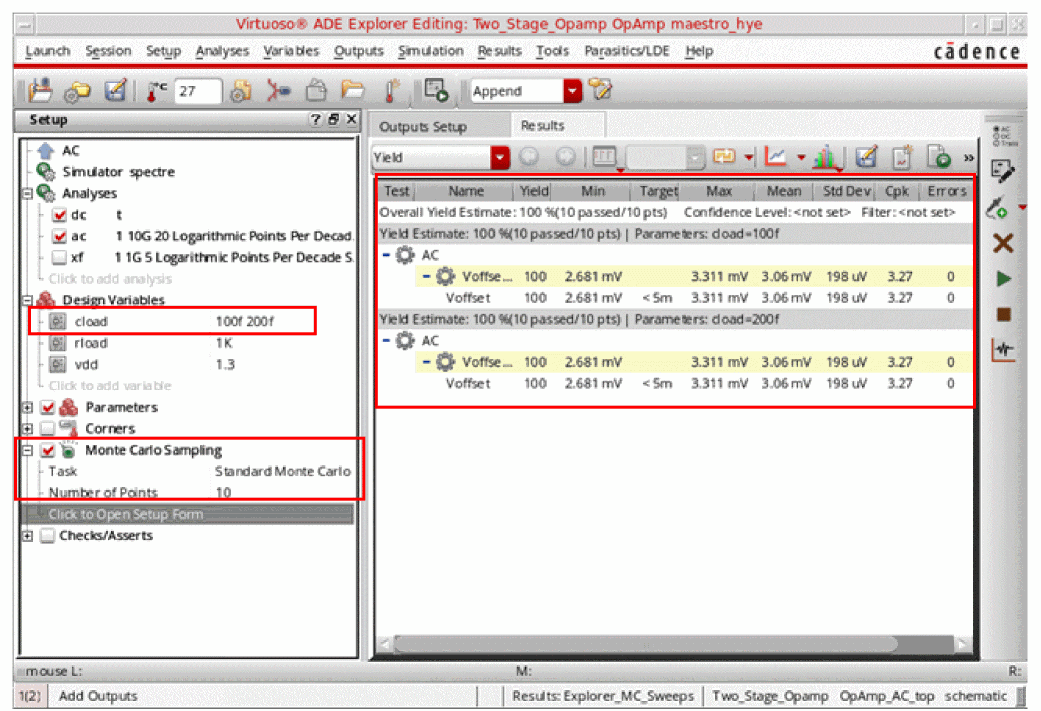
Task: Click the grey package toolbar icon
Action: tap(316, 90)
